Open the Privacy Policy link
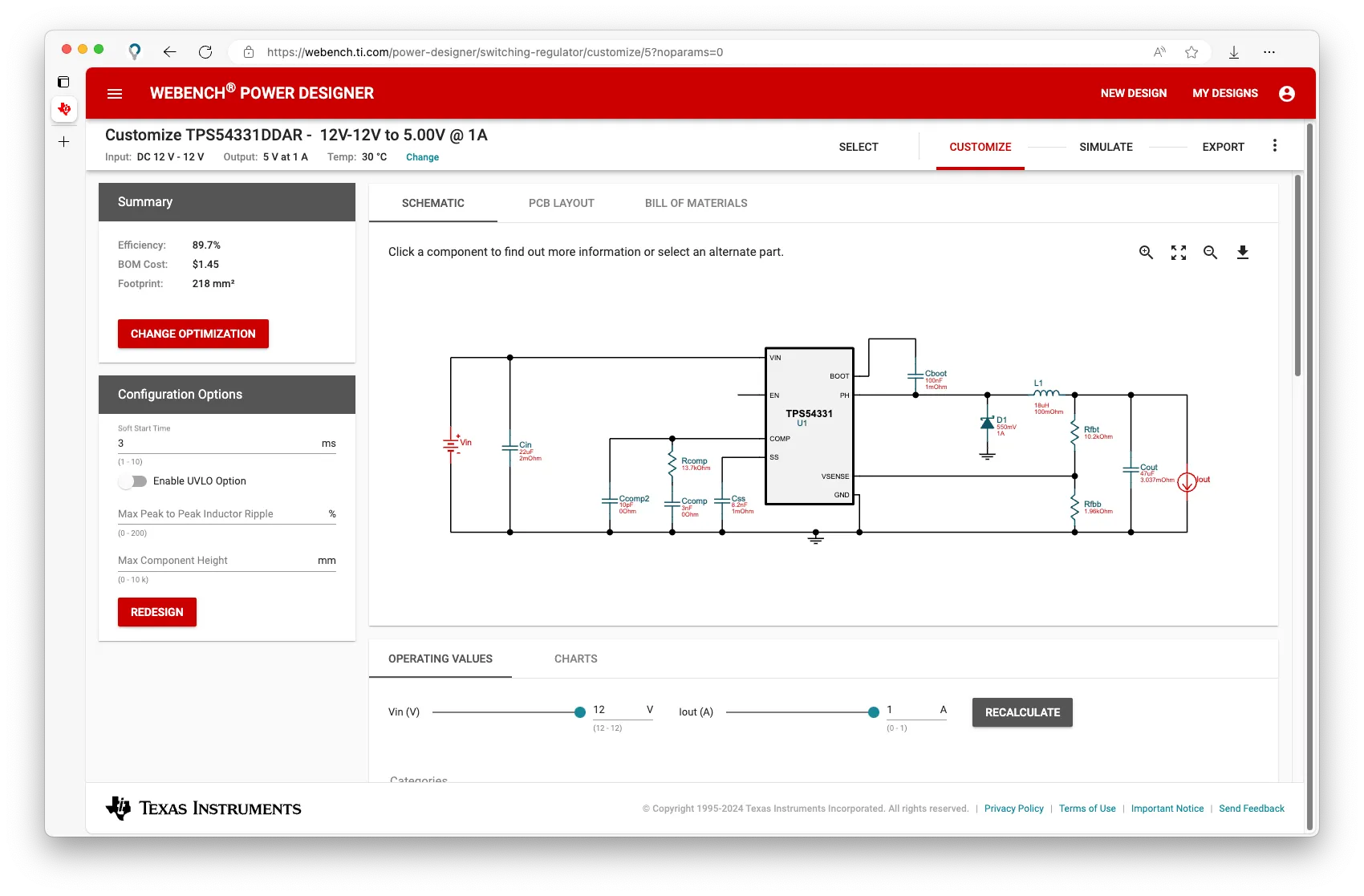The height and width of the screenshot is (896, 1364). point(1014,809)
